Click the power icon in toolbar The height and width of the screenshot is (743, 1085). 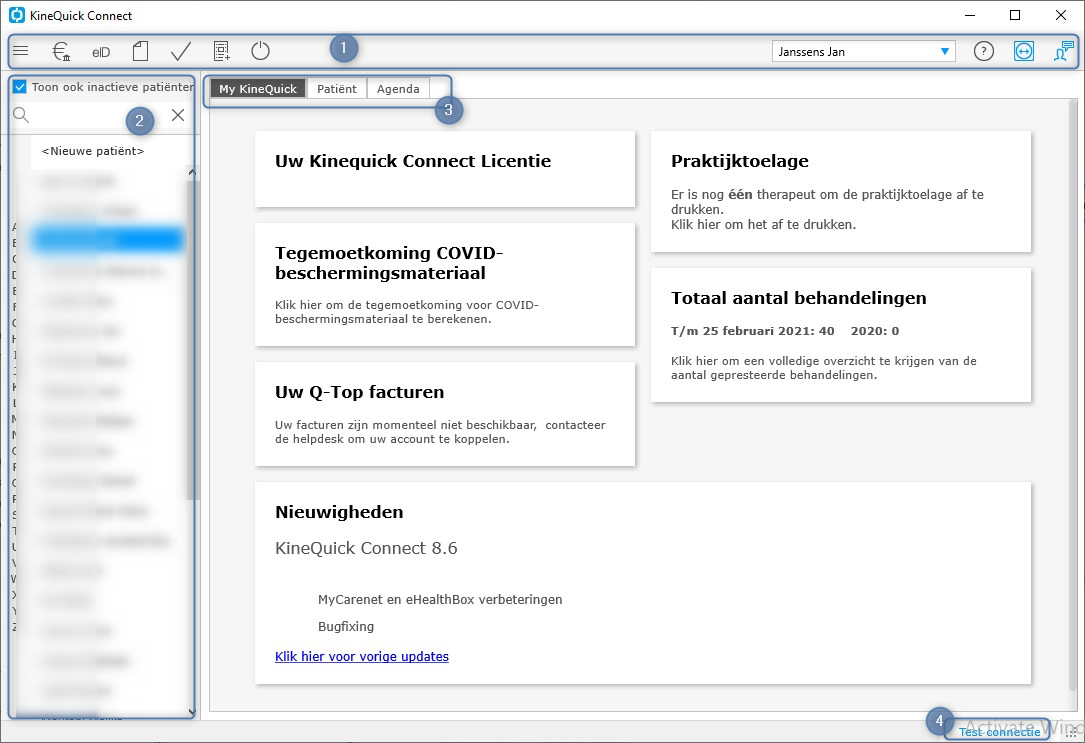pyautogui.click(x=260, y=51)
